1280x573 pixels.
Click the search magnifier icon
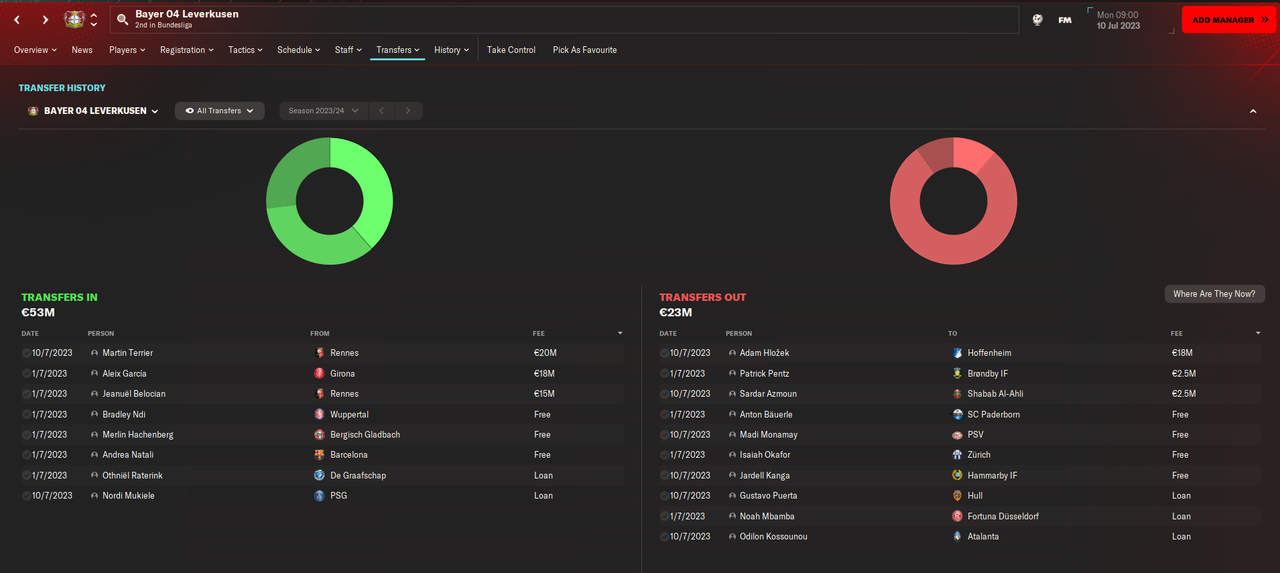123,19
